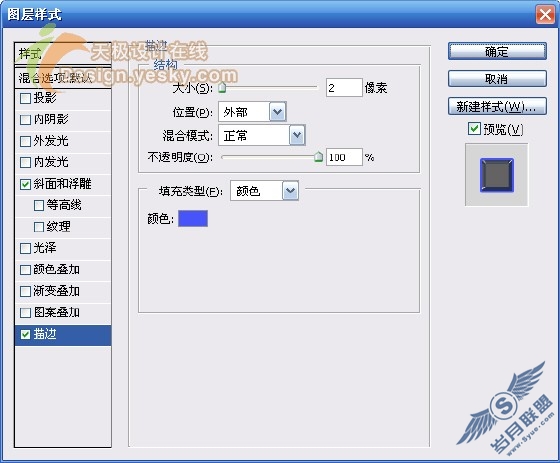Focus the size pixel value field
Viewport: 560px width, 463px height.
coord(344,88)
